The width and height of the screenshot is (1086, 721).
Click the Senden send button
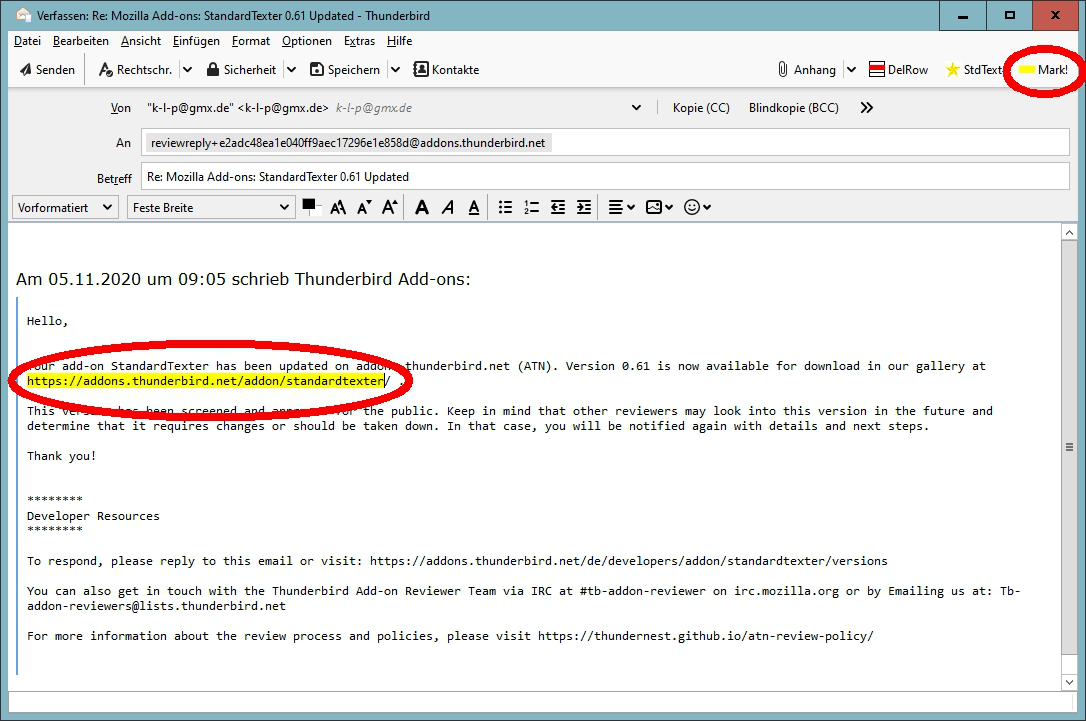pyautogui.click(x=47, y=69)
